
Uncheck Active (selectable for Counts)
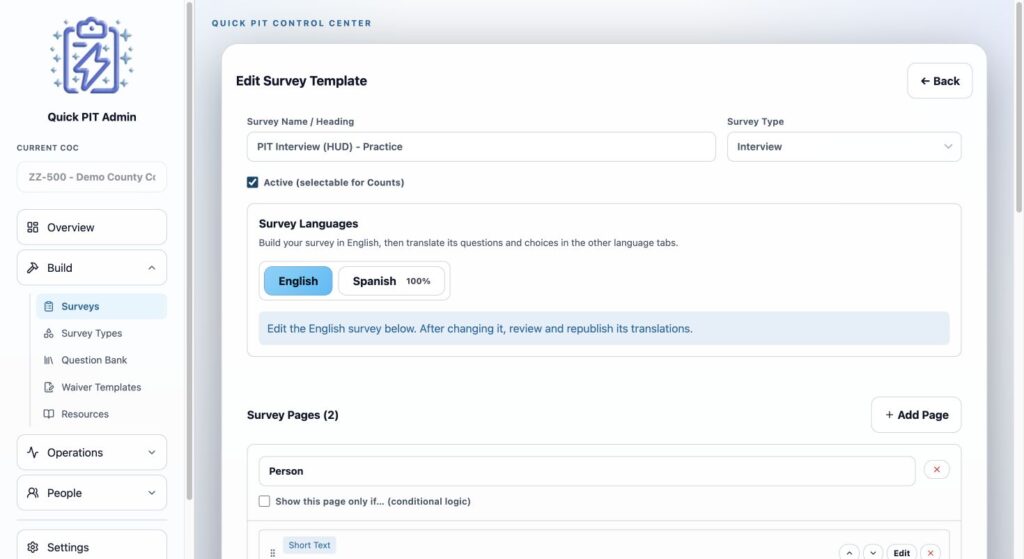pyautogui.click(x=253, y=182)
